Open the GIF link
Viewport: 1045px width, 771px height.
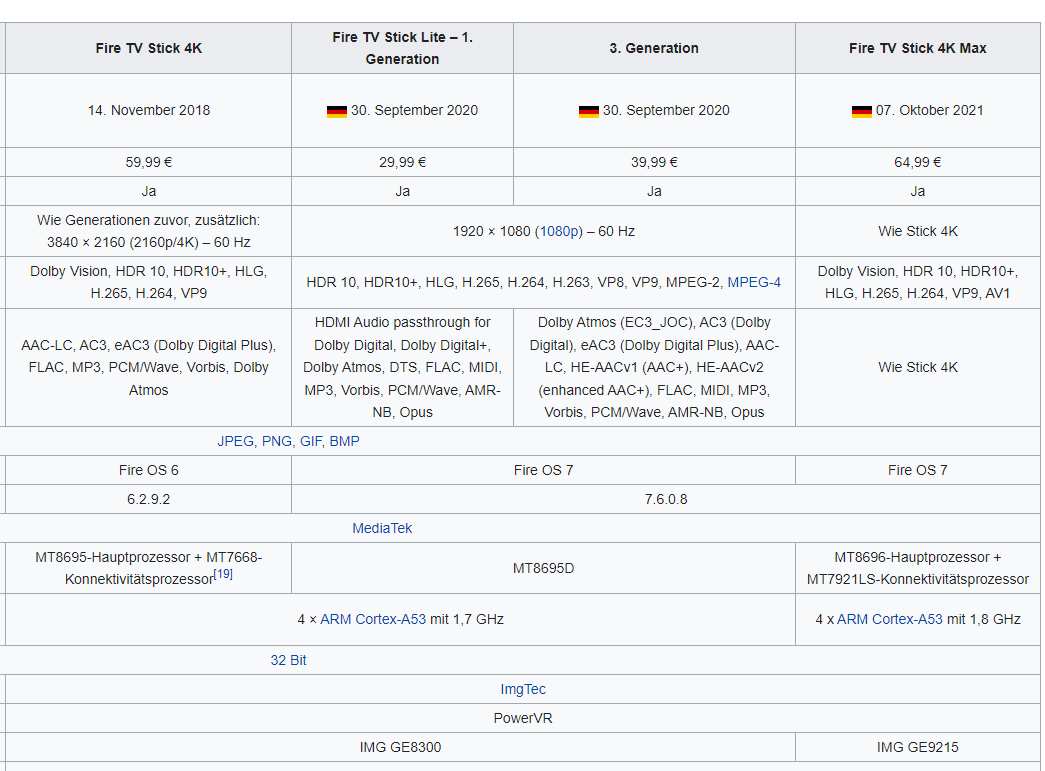(x=311, y=441)
